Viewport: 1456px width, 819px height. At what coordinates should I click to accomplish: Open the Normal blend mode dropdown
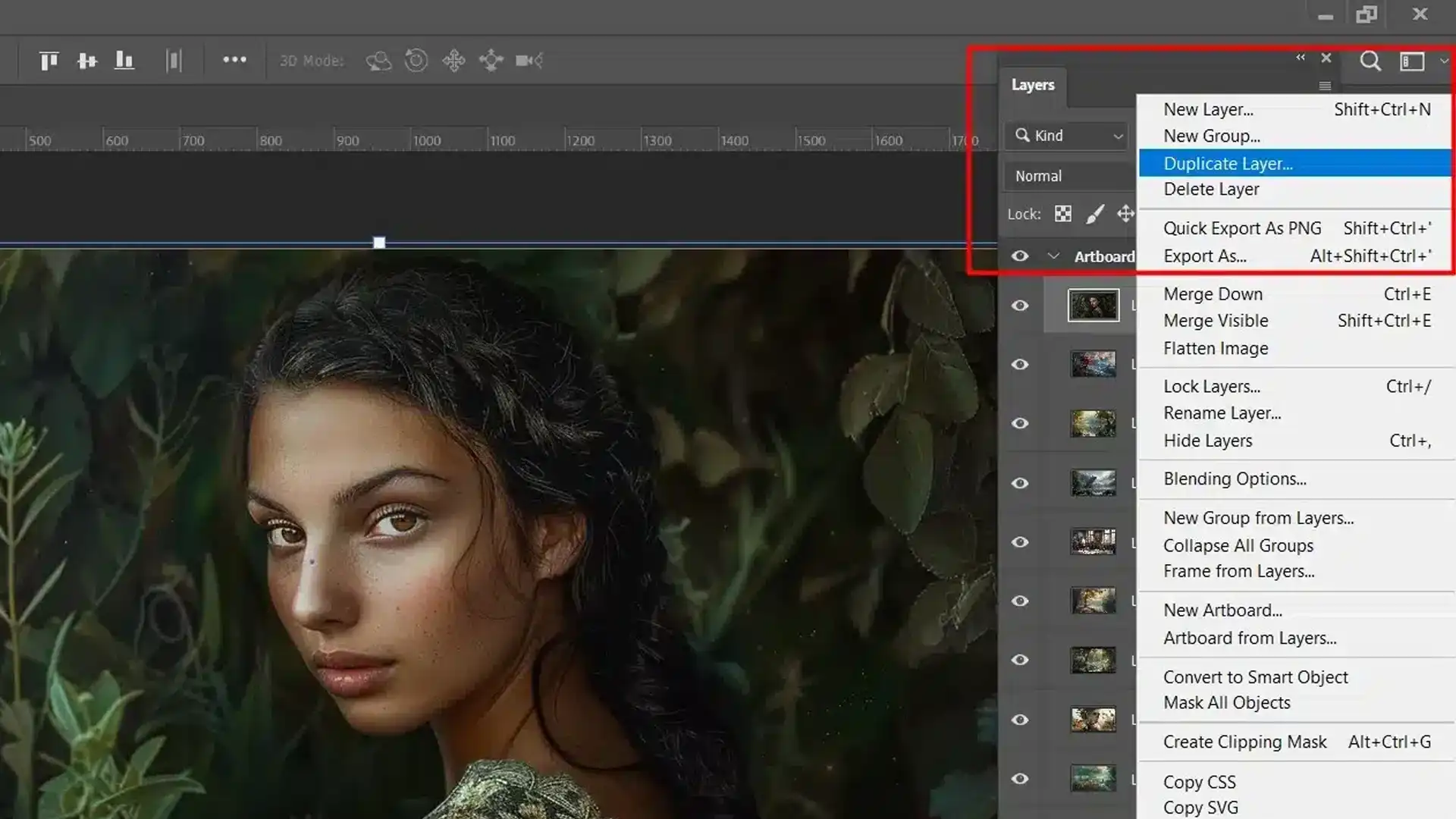click(x=1069, y=176)
